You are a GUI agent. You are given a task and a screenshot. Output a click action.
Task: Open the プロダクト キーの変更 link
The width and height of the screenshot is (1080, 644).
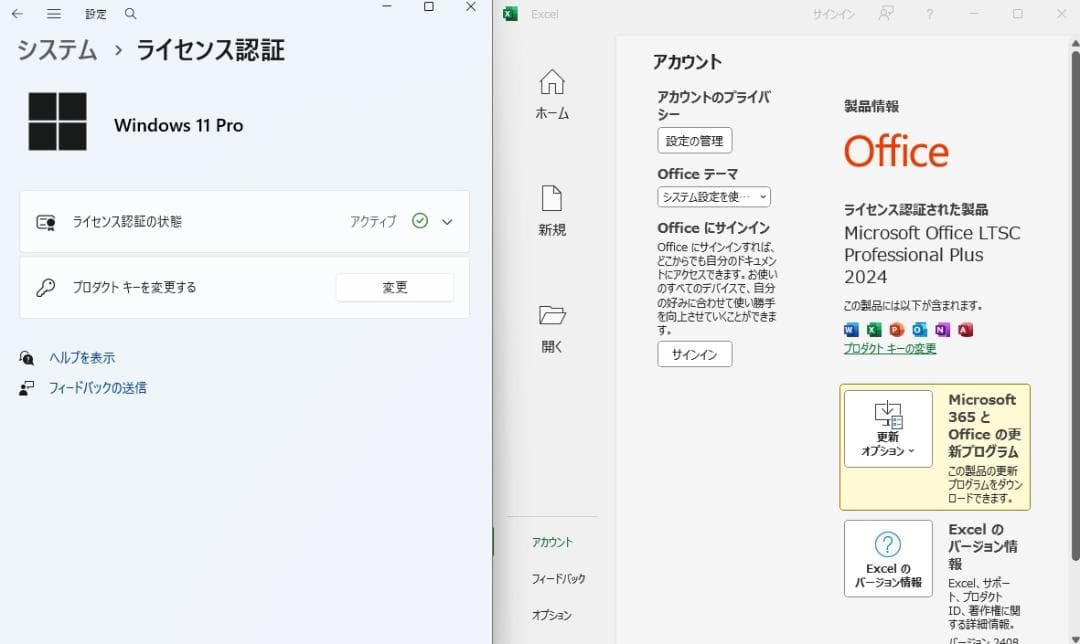coord(889,347)
